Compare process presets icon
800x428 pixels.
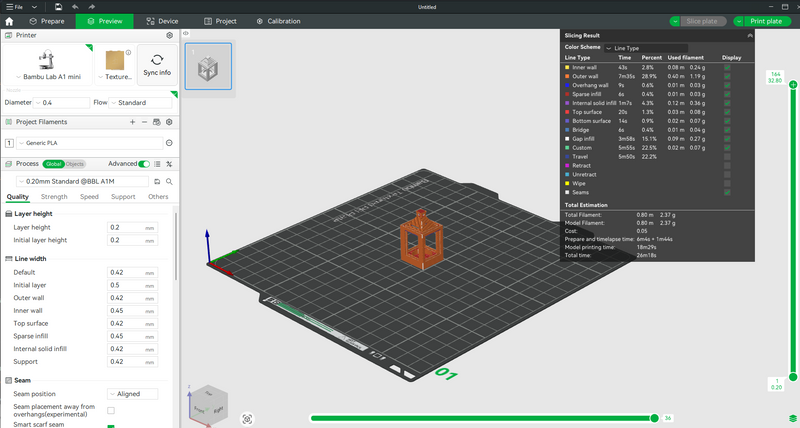pyautogui.click(x=169, y=164)
